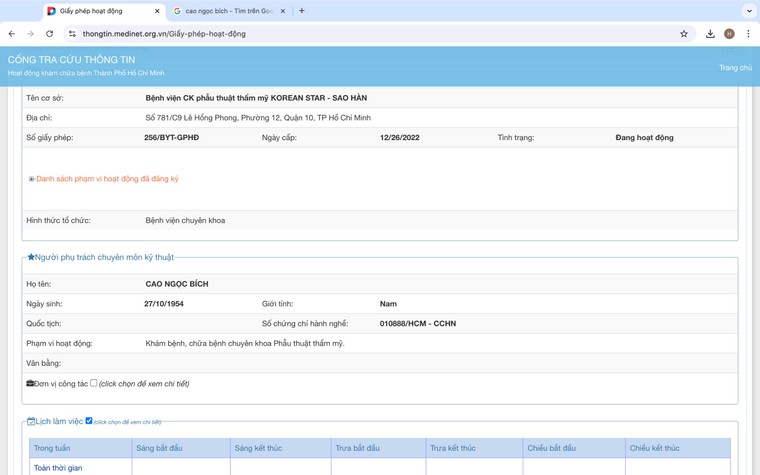Go to Trang chủ link
Image resolution: width=760 pixels, height=475 pixels.
tap(735, 68)
